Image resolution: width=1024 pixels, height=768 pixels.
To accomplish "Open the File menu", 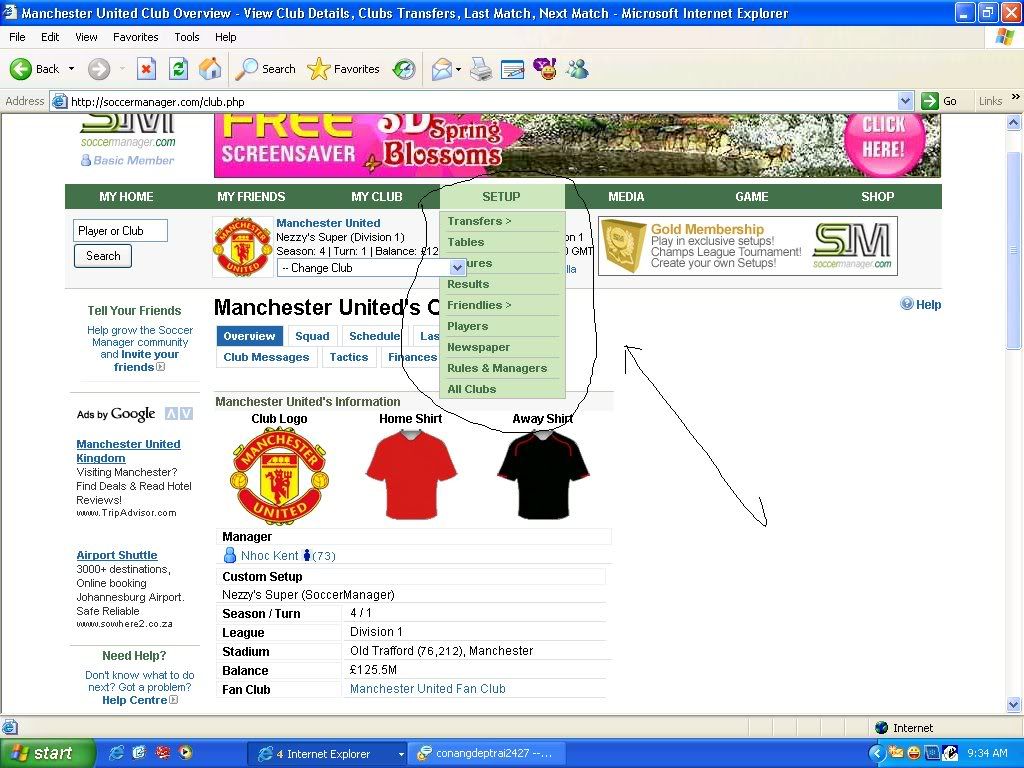I will (x=17, y=37).
